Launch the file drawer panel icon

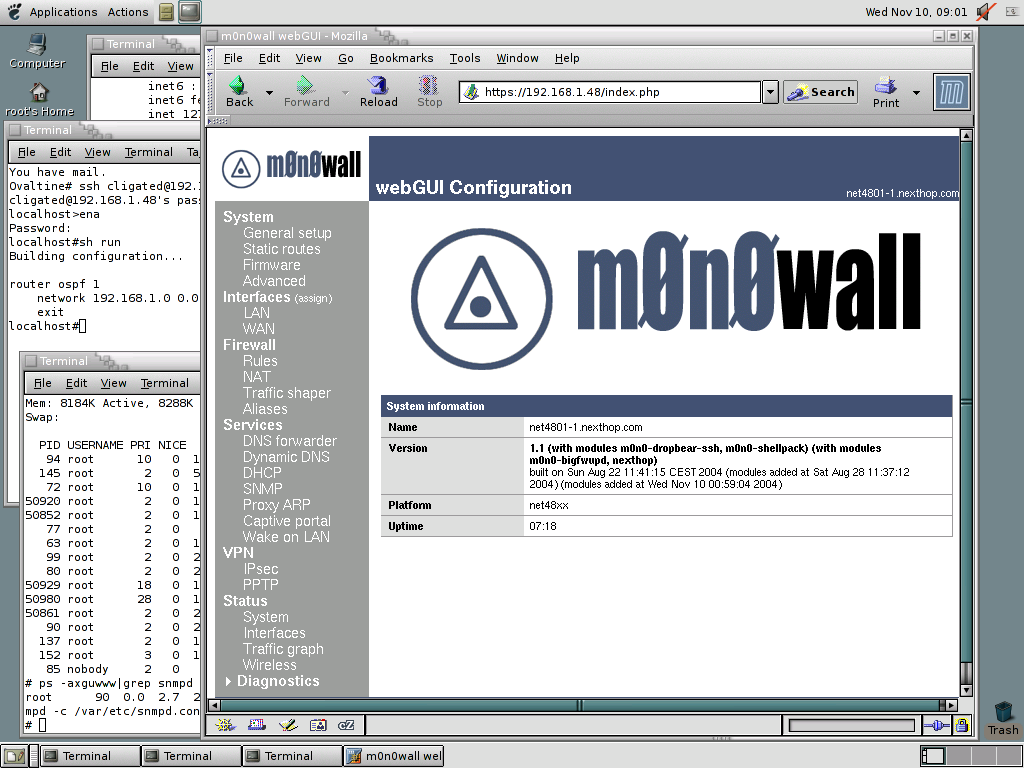[167, 12]
